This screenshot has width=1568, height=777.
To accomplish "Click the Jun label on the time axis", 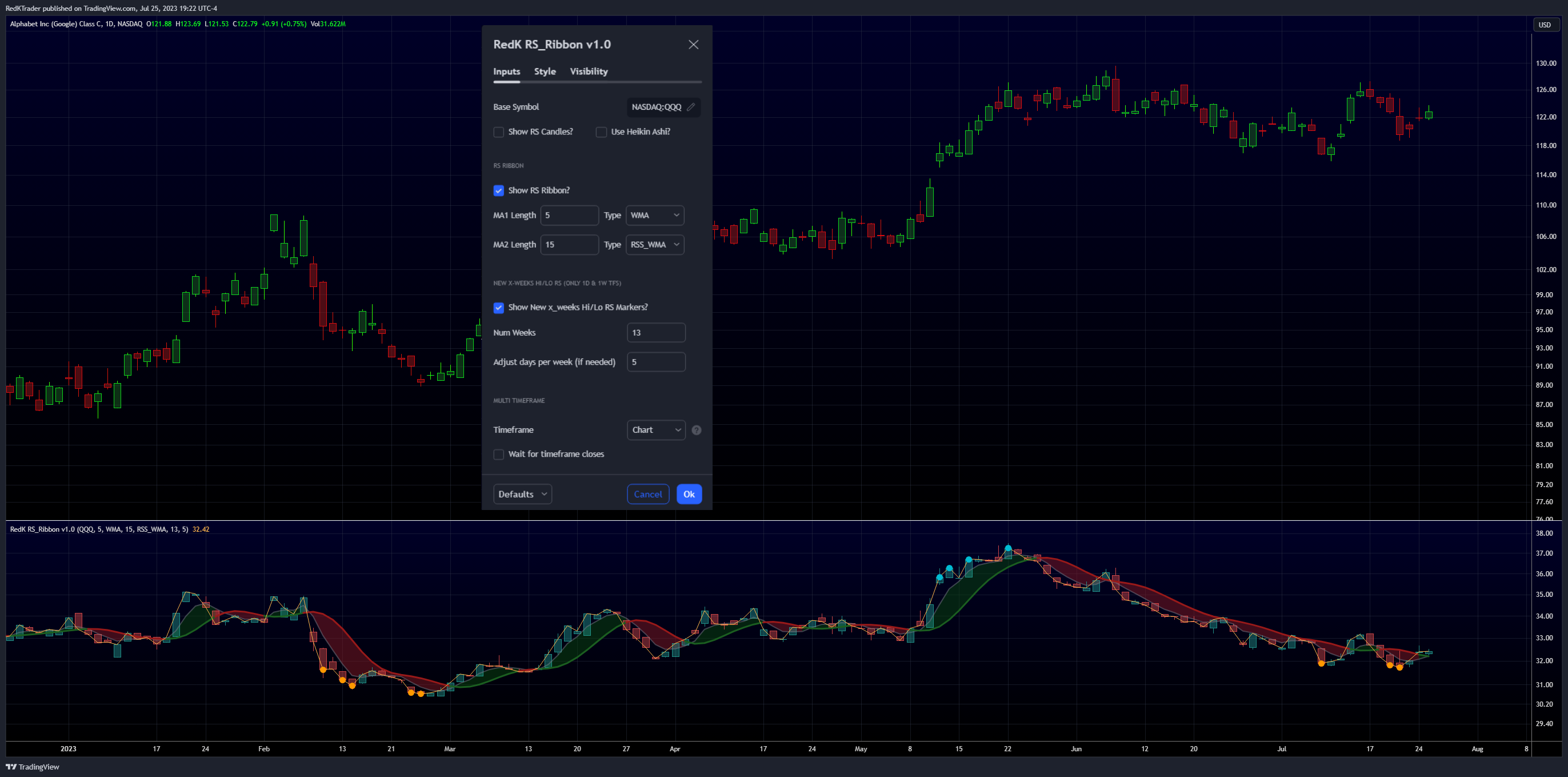I will (1076, 749).
